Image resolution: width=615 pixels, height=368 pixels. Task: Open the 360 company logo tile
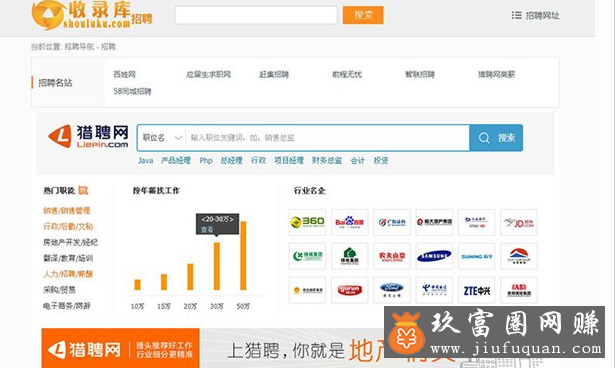[x=307, y=222]
